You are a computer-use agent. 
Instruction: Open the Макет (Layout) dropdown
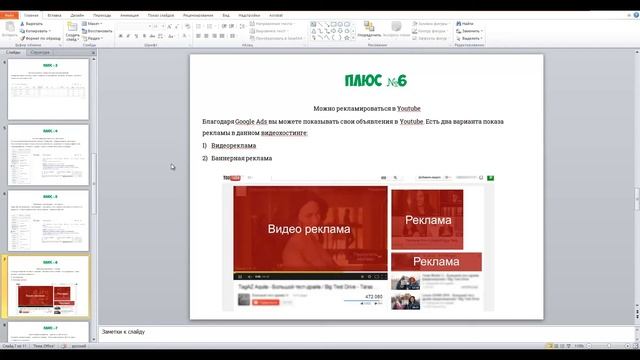point(92,24)
